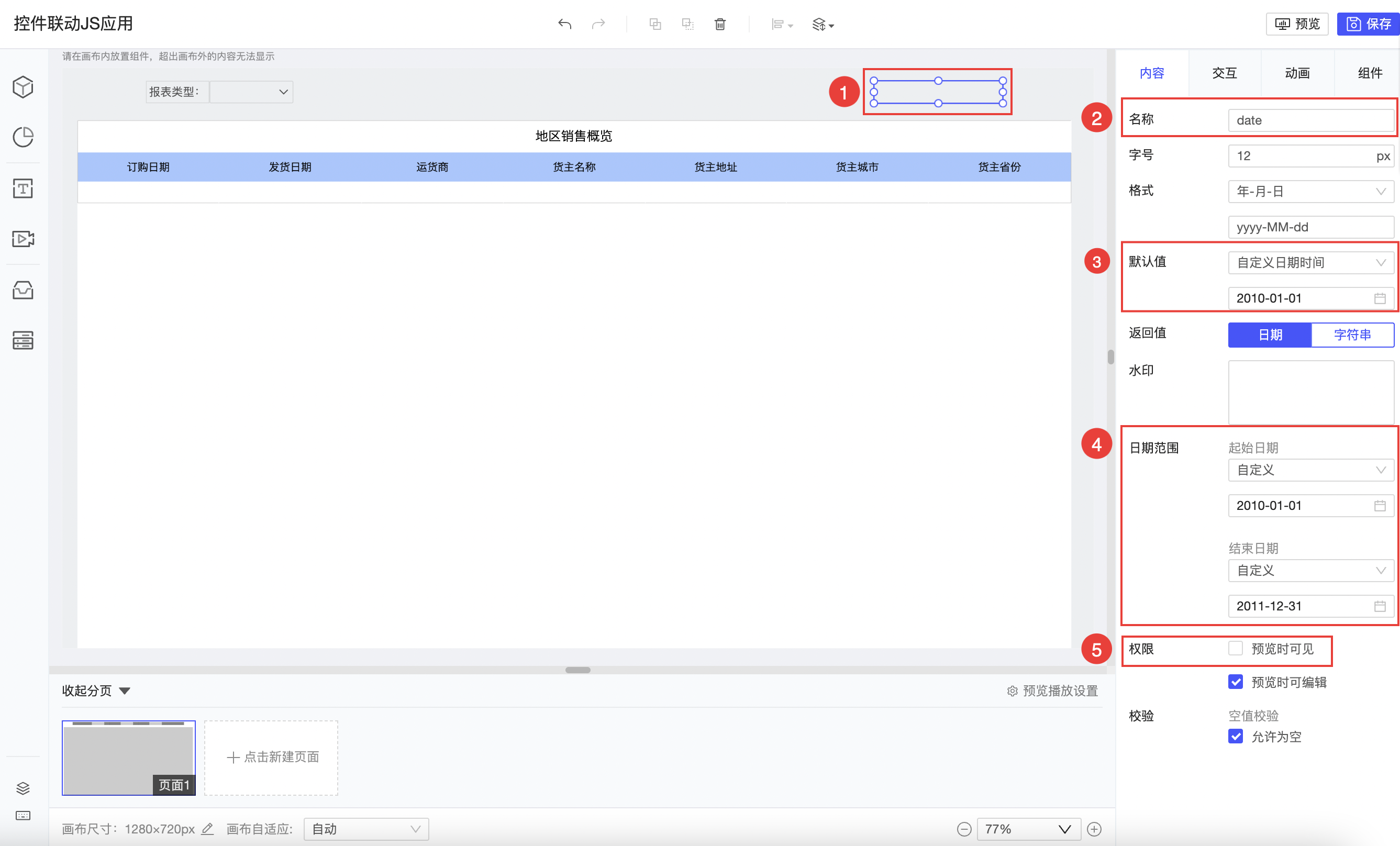Open the 画布自适应 自动 dropdown
Screen dimensions: 1400x846
point(366,829)
